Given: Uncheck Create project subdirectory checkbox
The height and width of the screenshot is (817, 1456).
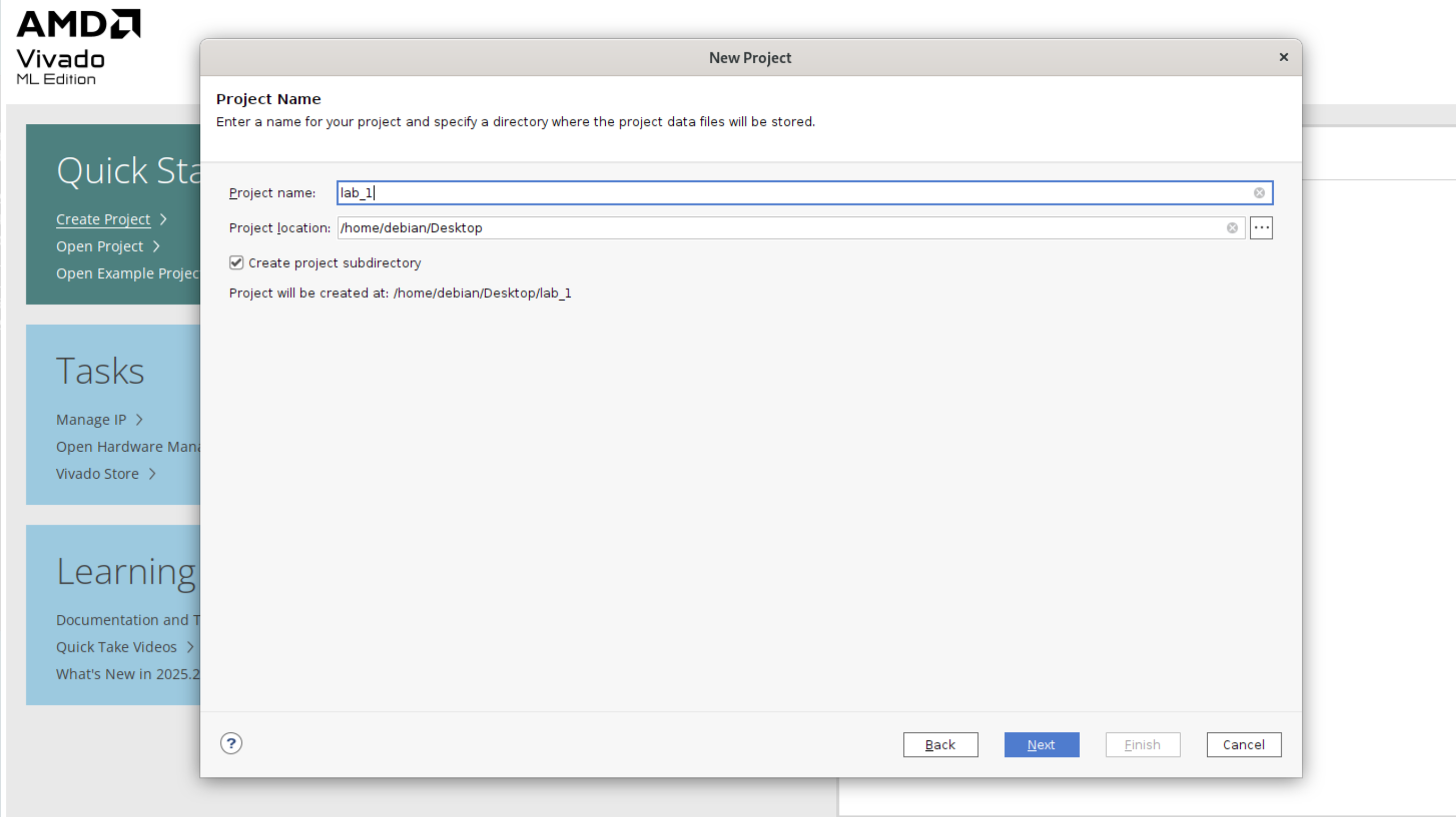Looking at the screenshot, I should pos(236,263).
